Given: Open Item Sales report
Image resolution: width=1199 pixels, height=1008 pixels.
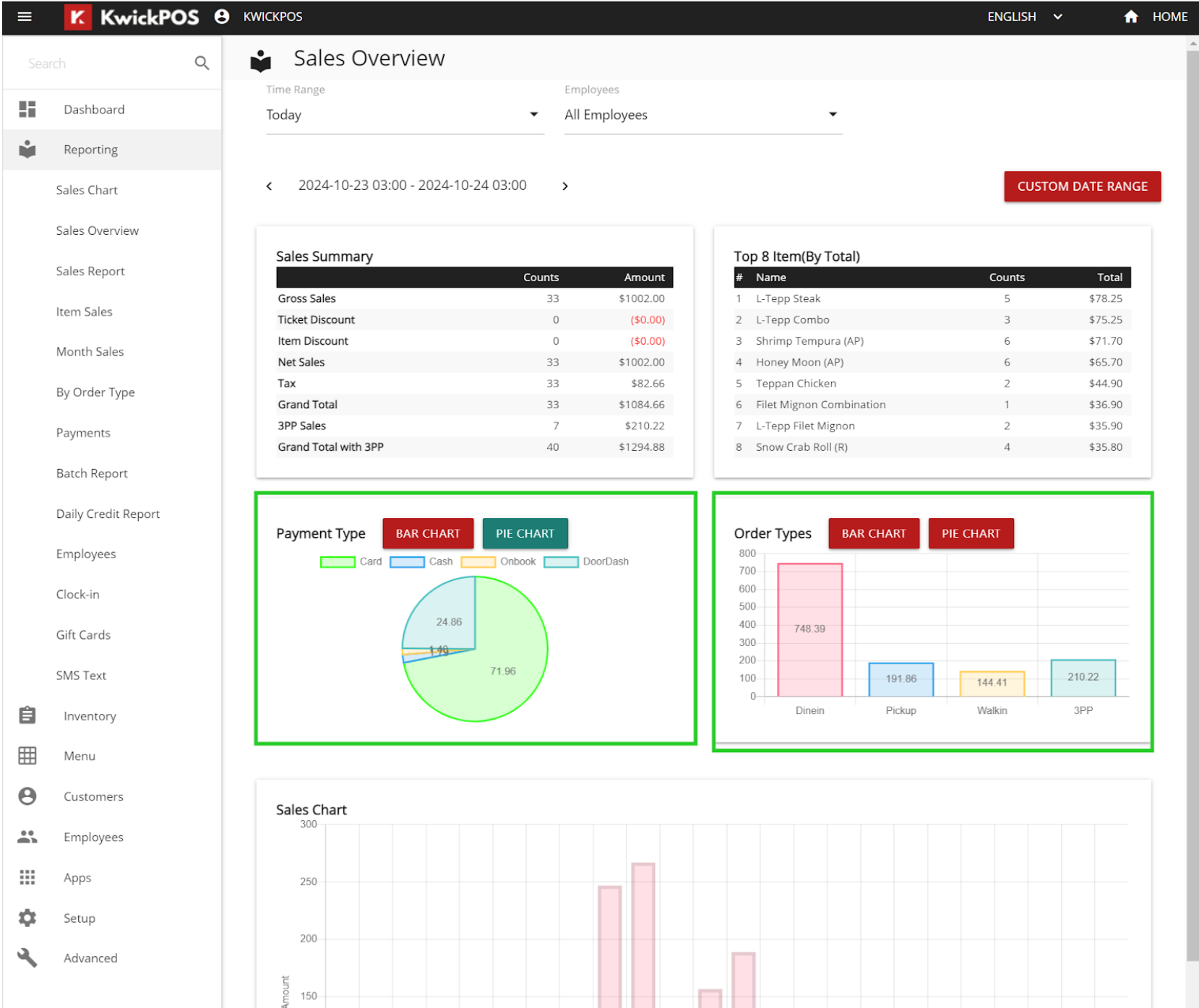Looking at the screenshot, I should tap(85, 311).
